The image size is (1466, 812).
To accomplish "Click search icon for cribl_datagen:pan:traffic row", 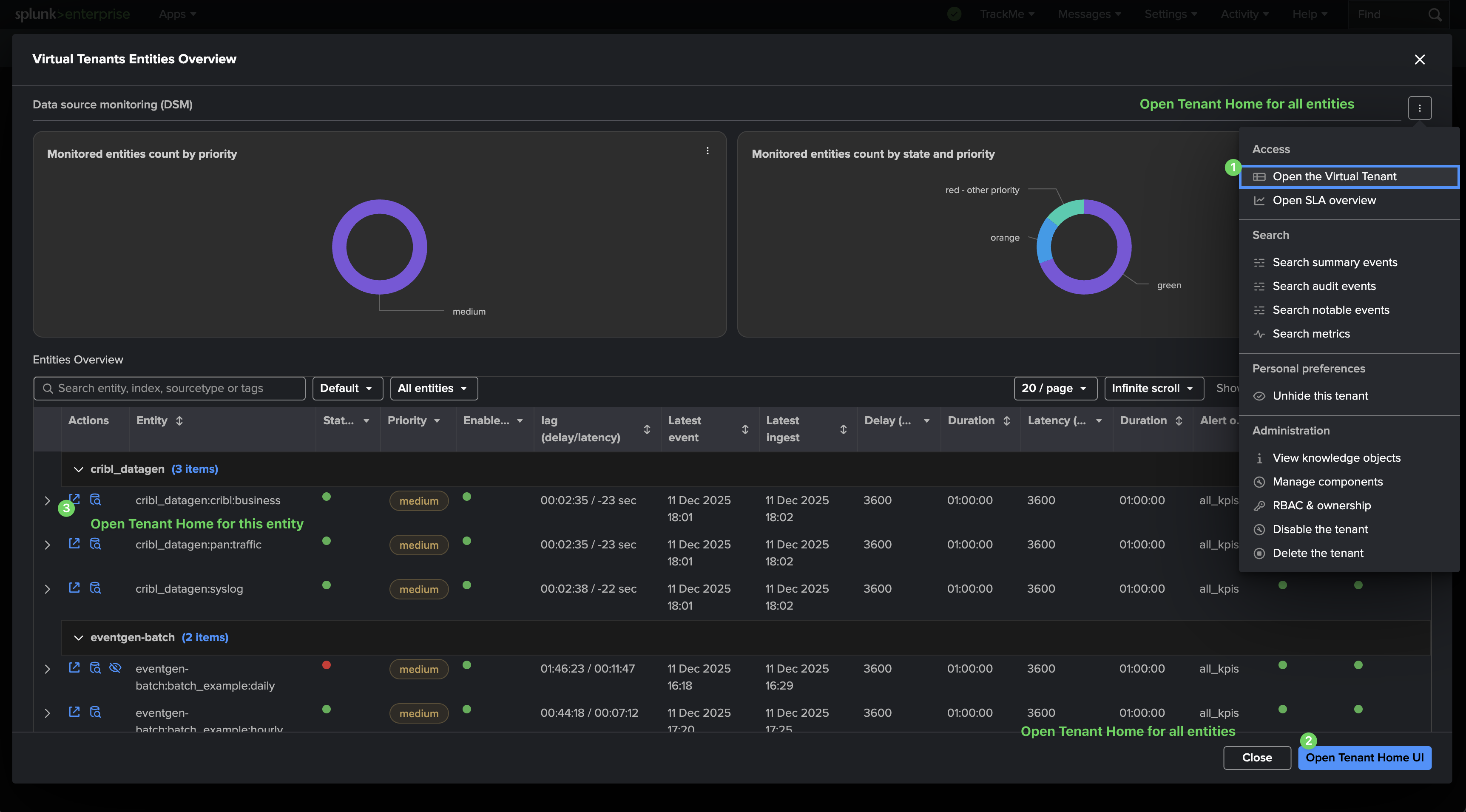I will (x=96, y=543).
